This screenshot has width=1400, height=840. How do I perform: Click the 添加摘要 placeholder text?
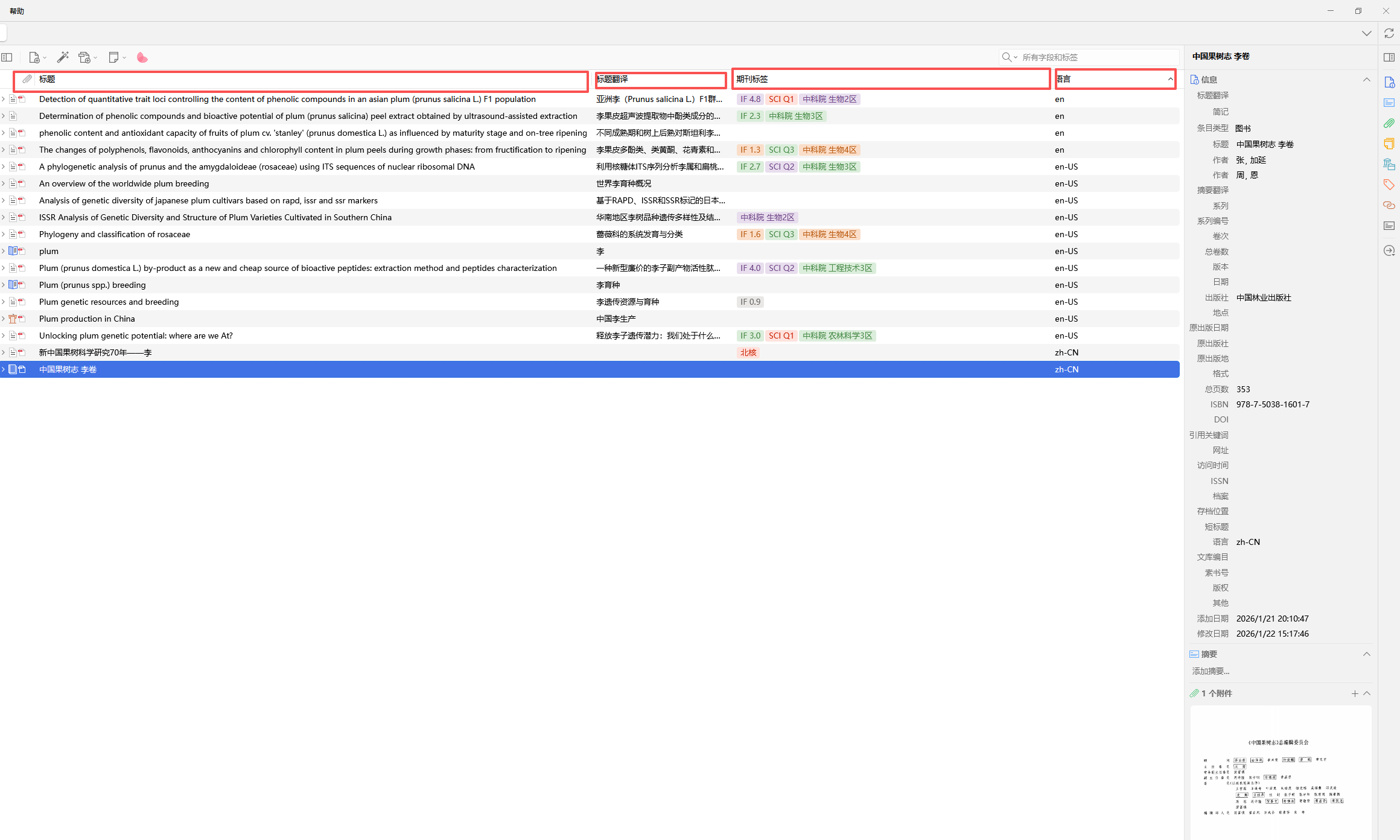[x=1211, y=671]
